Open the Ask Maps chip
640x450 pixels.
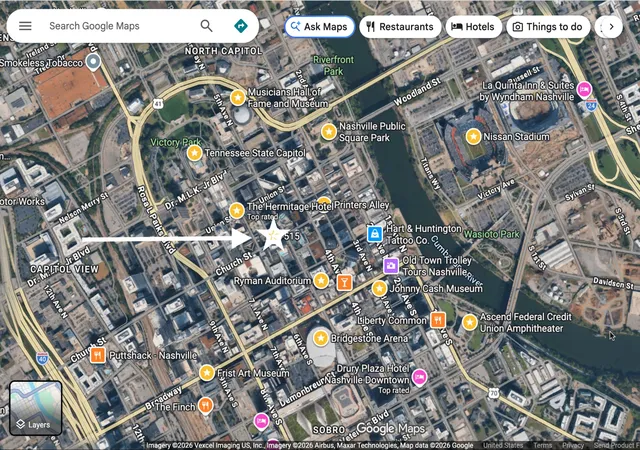click(x=320, y=27)
